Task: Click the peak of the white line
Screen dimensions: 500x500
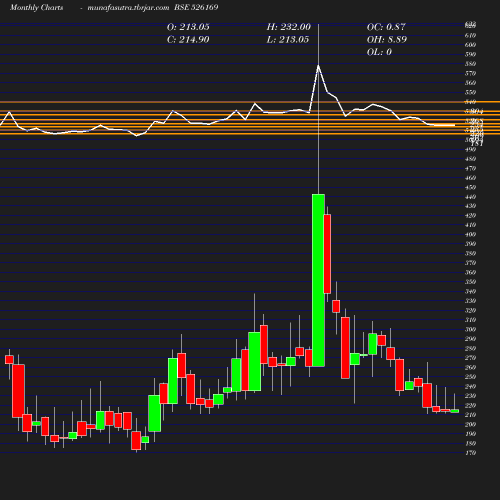Action: pos(318,66)
